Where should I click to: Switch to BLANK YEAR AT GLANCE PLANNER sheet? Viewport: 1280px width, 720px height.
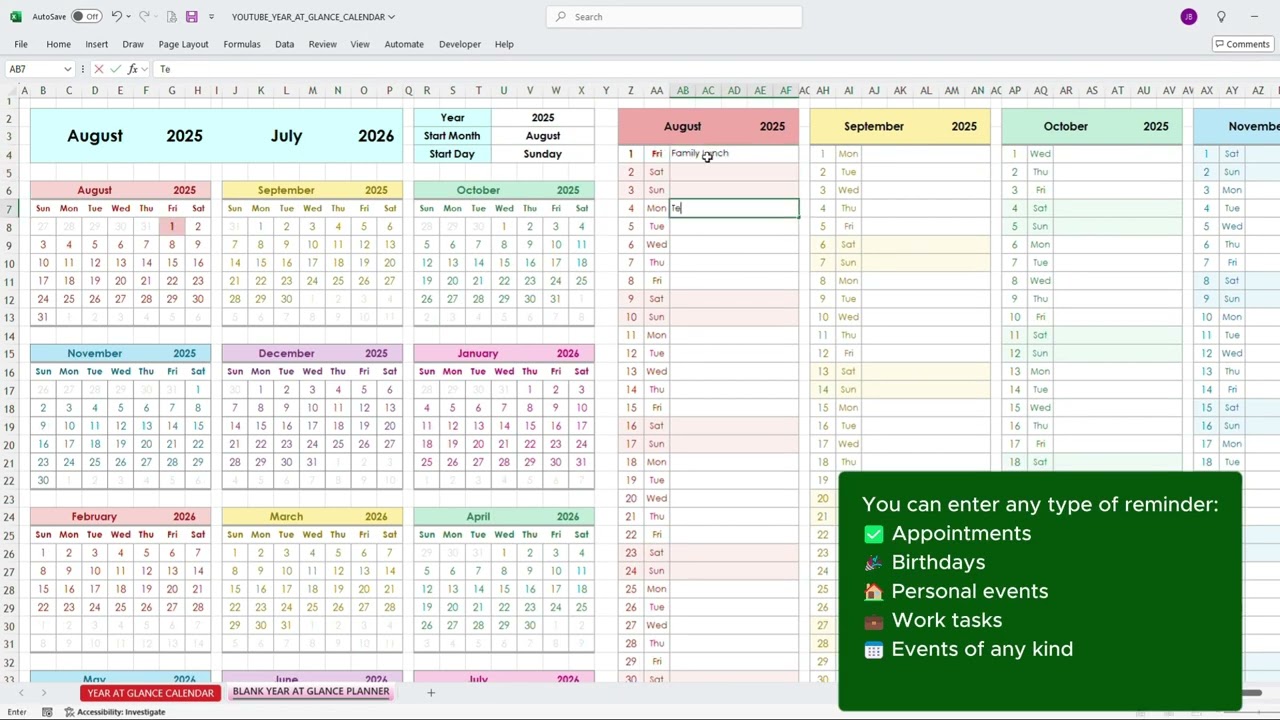click(x=311, y=692)
